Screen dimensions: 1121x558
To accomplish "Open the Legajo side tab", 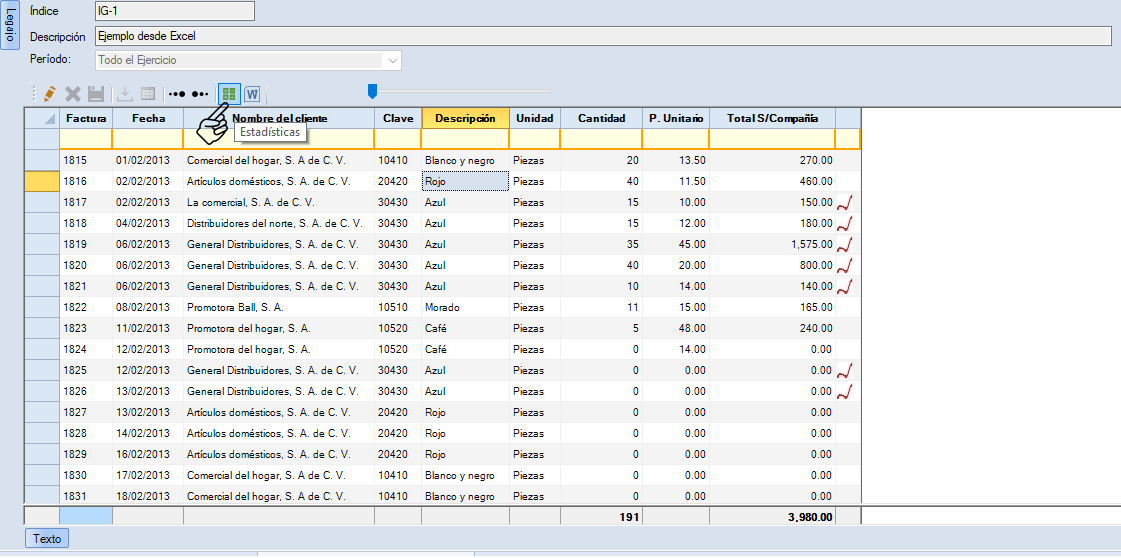I will [x=10, y=27].
